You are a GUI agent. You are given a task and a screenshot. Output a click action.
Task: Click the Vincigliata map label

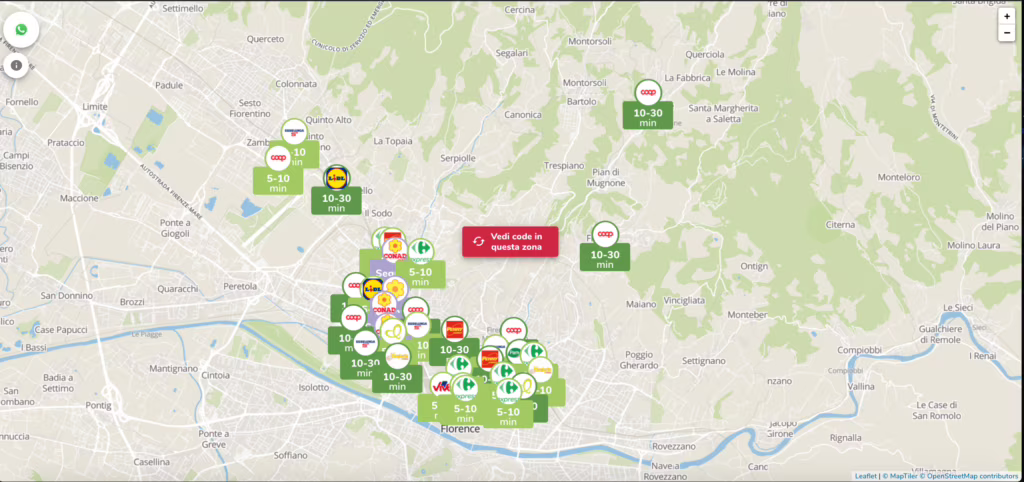[x=684, y=300]
